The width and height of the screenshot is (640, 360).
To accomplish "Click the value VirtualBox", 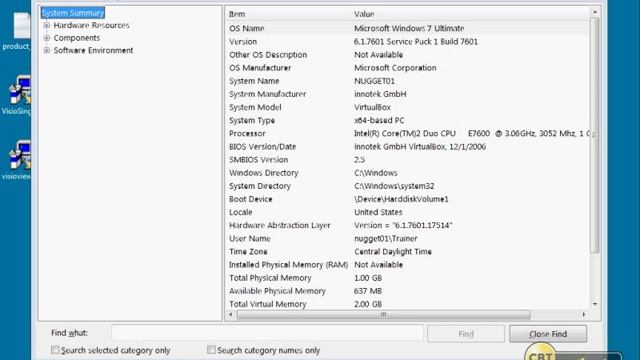I will click(372, 107).
